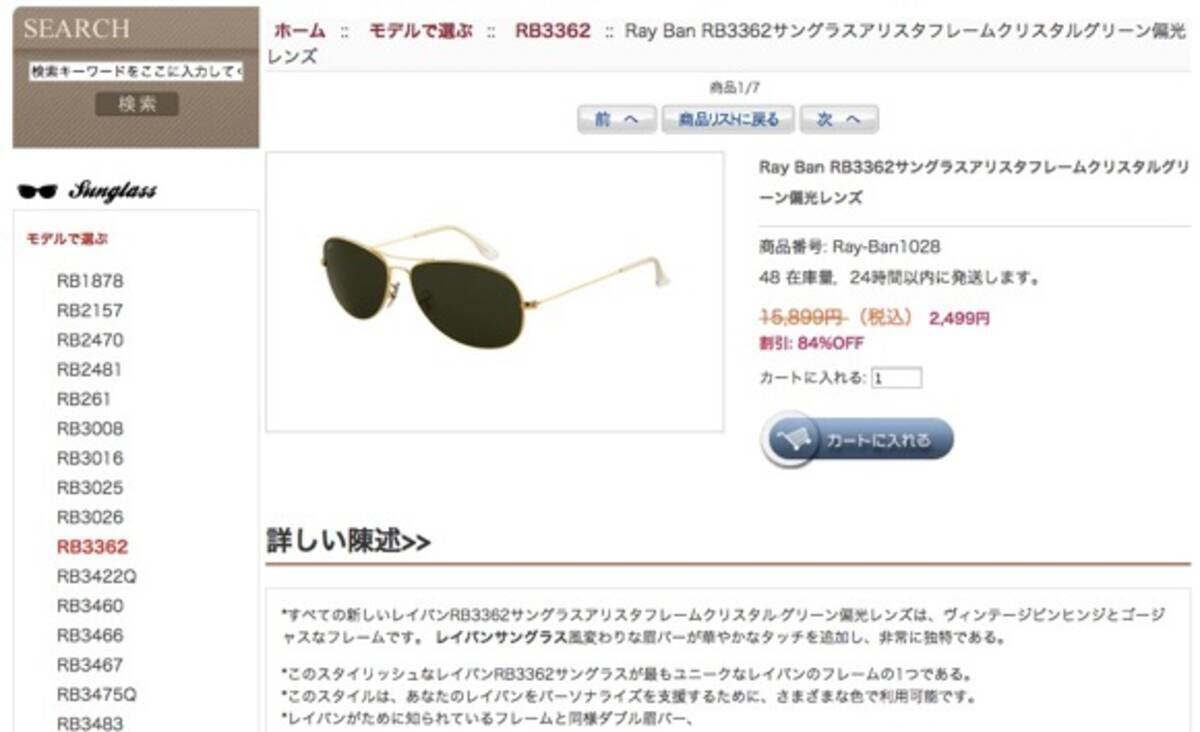Select RB3422Q in model list
1200x732 pixels.
pyautogui.click(x=97, y=576)
